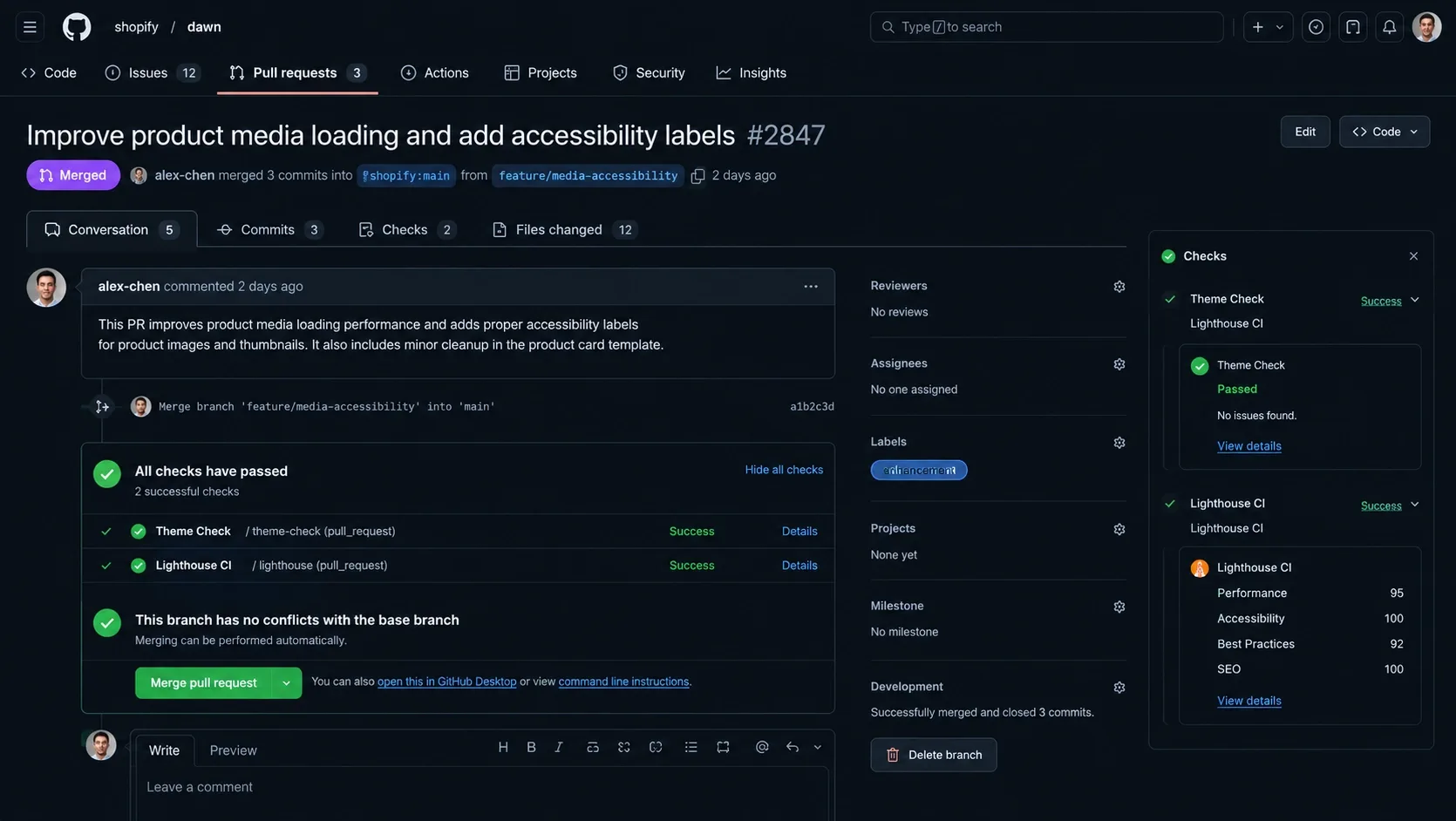Collapse the Theme Check Success chevron

click(1415, 300)
